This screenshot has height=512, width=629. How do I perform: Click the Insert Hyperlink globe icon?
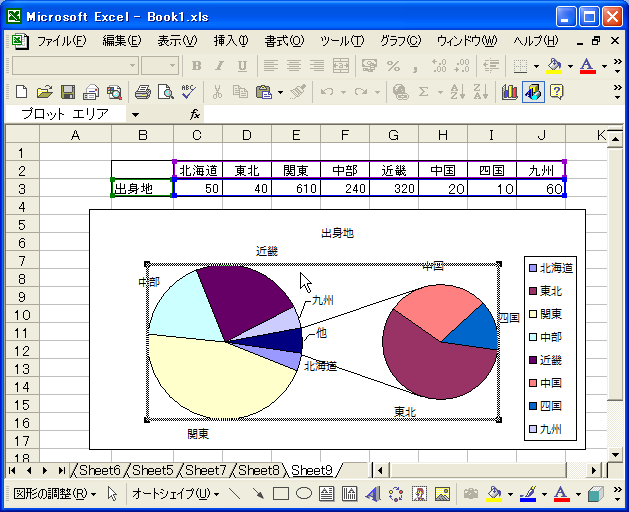click(x=400, y=92)
